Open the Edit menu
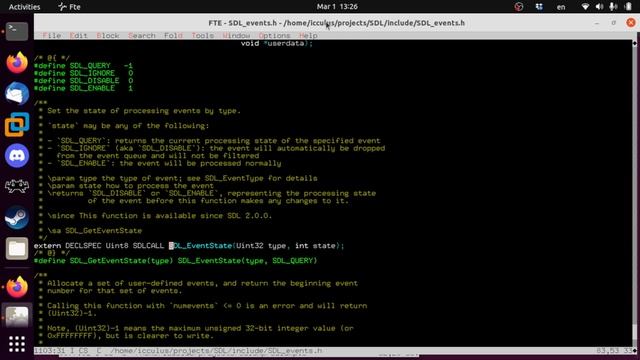 click(78, 36)
